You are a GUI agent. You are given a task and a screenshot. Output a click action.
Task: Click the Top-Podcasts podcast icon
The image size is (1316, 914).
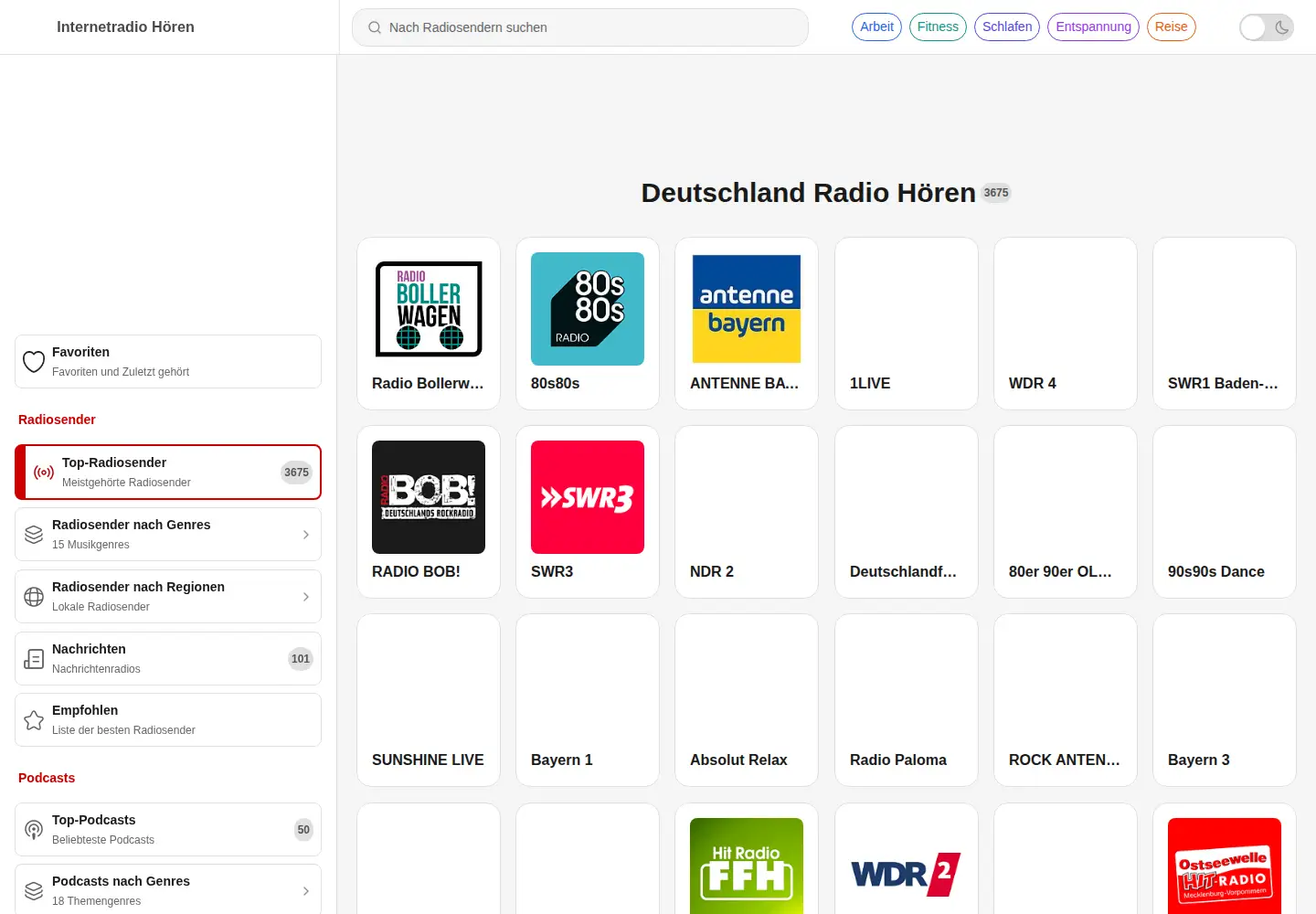click(x=34, y=830)
